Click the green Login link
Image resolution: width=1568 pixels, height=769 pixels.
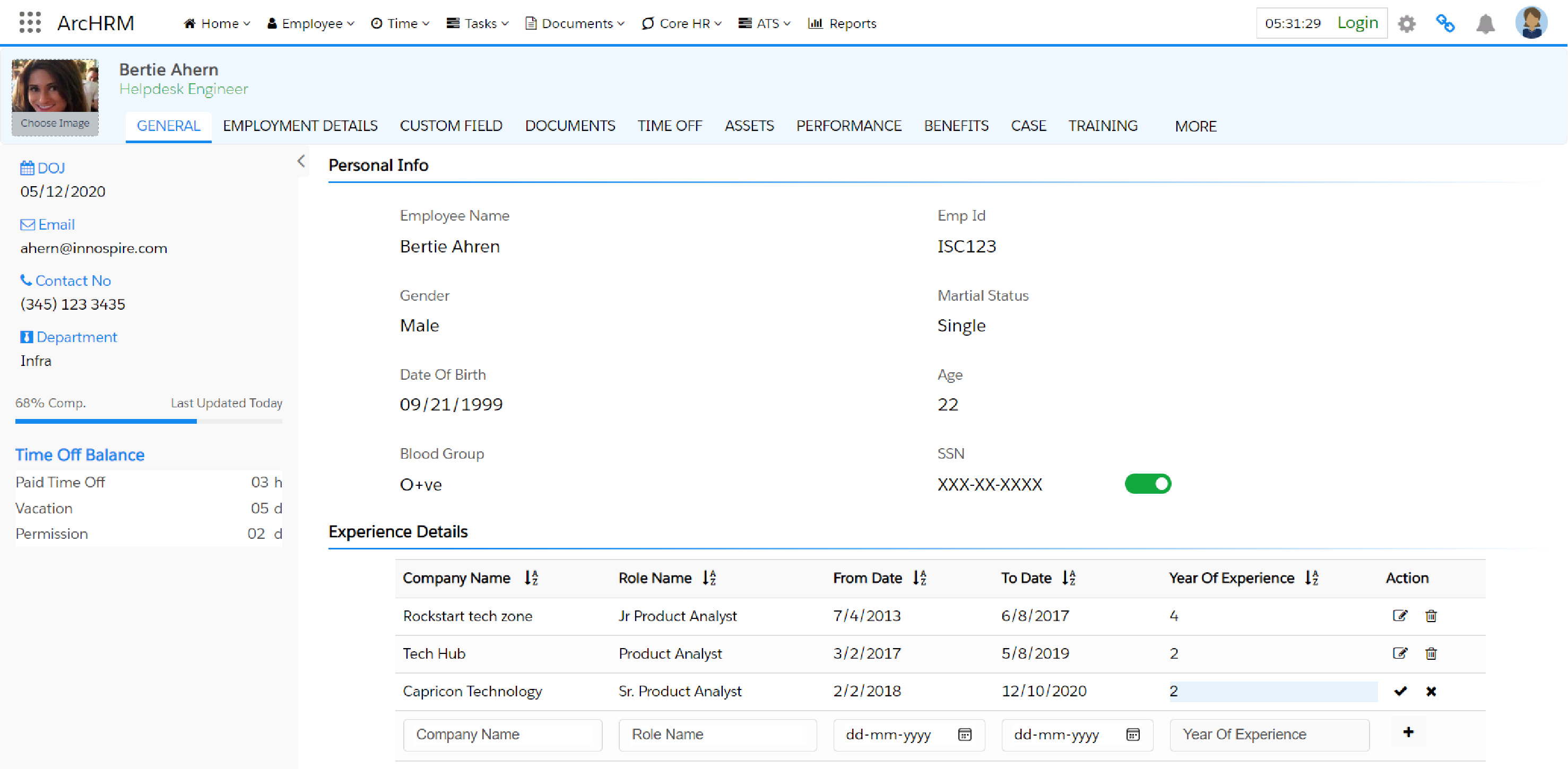tap(1357, 22)
